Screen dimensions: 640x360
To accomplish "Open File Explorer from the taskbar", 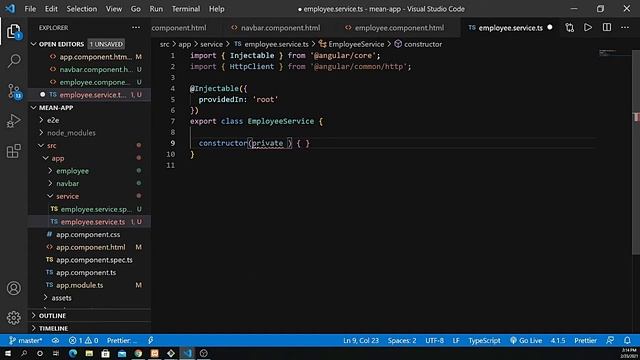I will (89, 353).
